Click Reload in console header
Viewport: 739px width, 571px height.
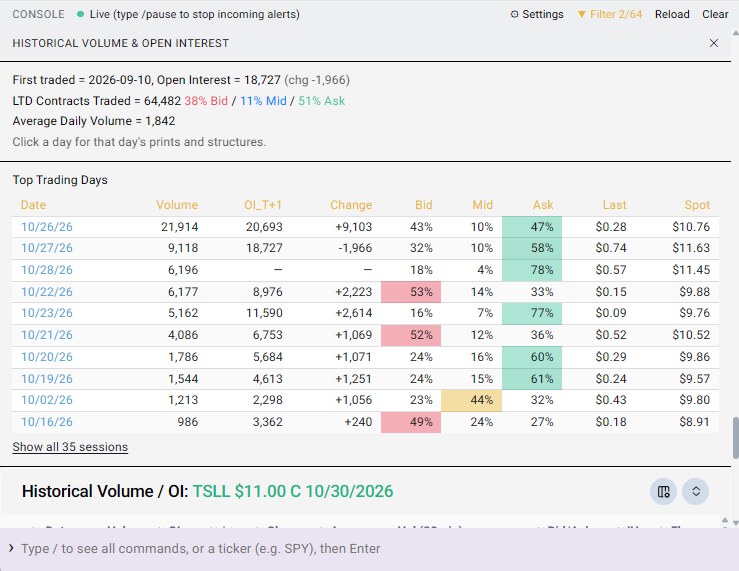pos(672,14)
